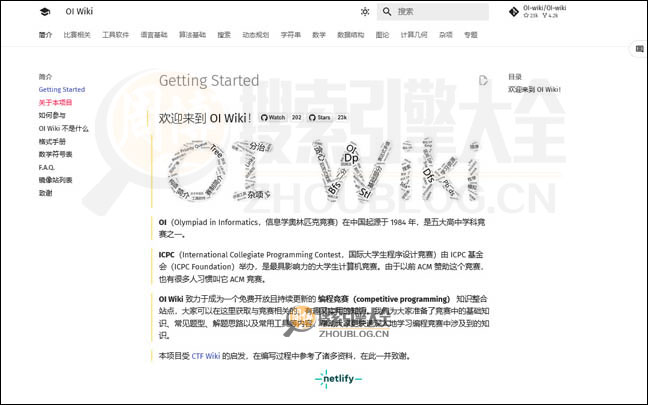Image resolution: width=648 pixels, height=405 pixels.
Task: Open Getting Started in the sidebar
Action: (62, 89)
